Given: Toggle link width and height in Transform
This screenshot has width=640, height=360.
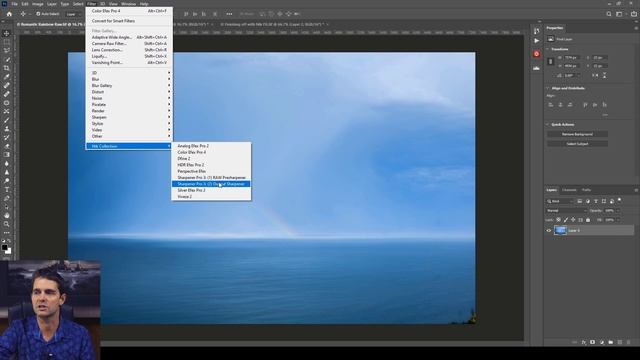Looking at the screenshot, I should 550,62.
